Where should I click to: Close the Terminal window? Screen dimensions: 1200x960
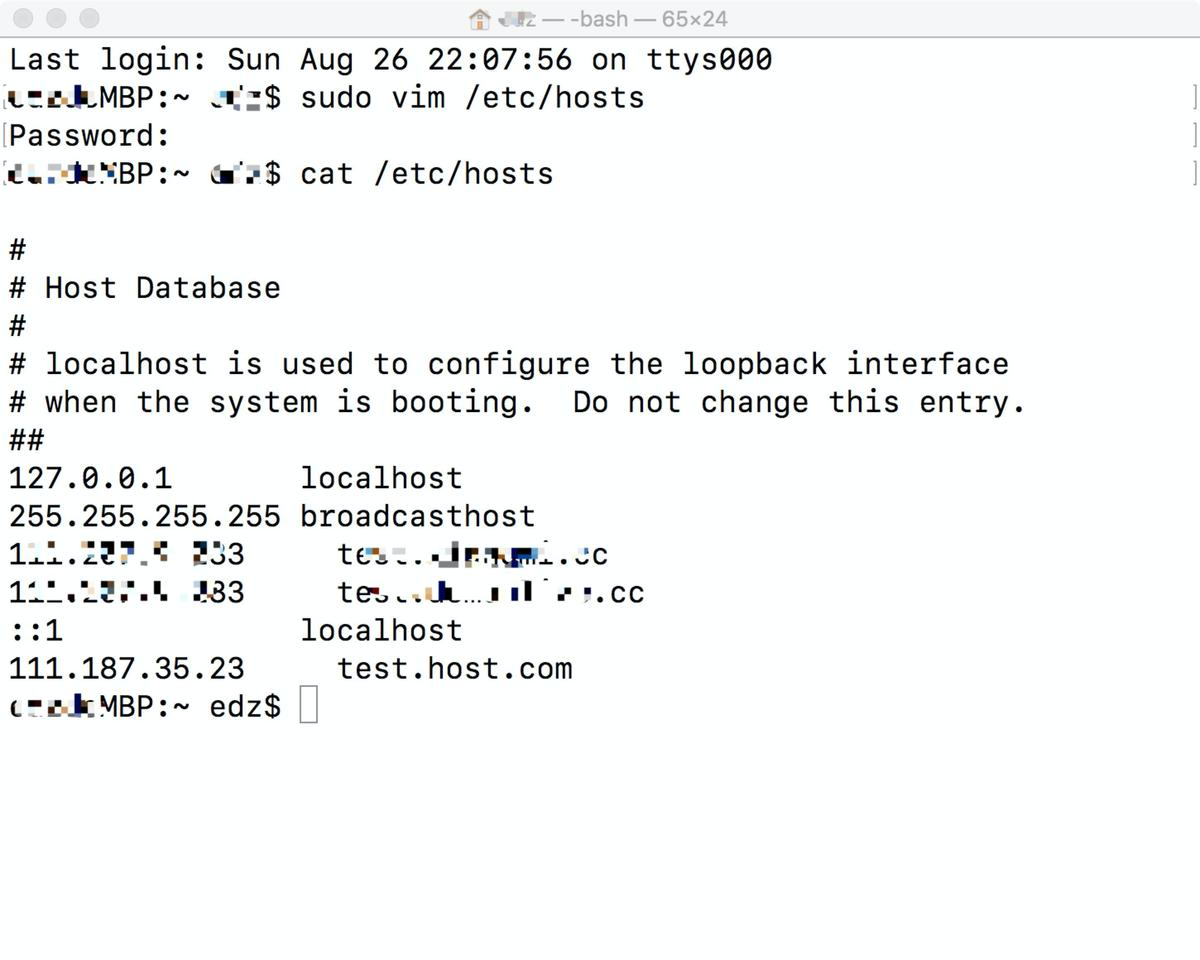pos(25,18)
